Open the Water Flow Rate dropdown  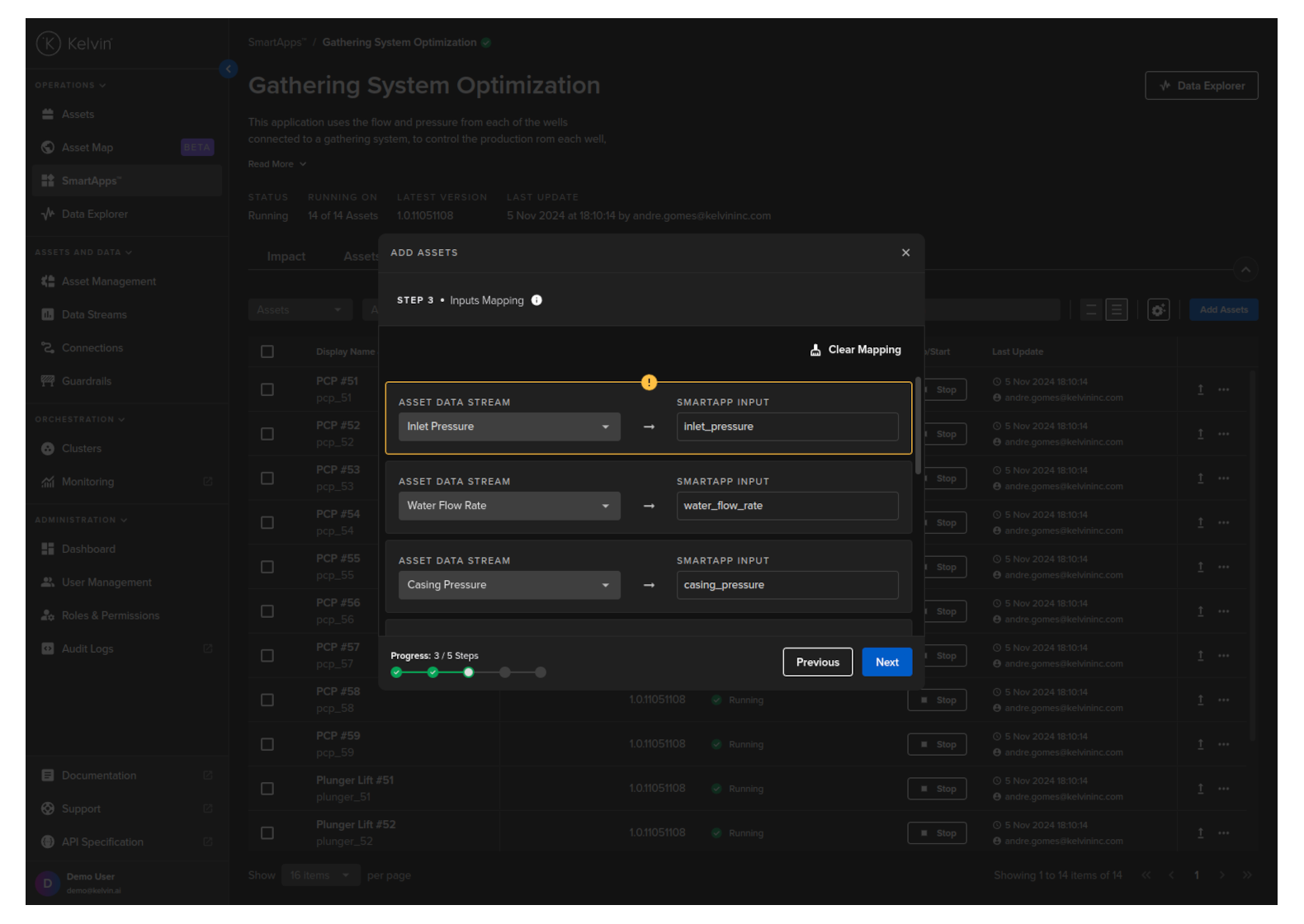(x=508, y=506)
